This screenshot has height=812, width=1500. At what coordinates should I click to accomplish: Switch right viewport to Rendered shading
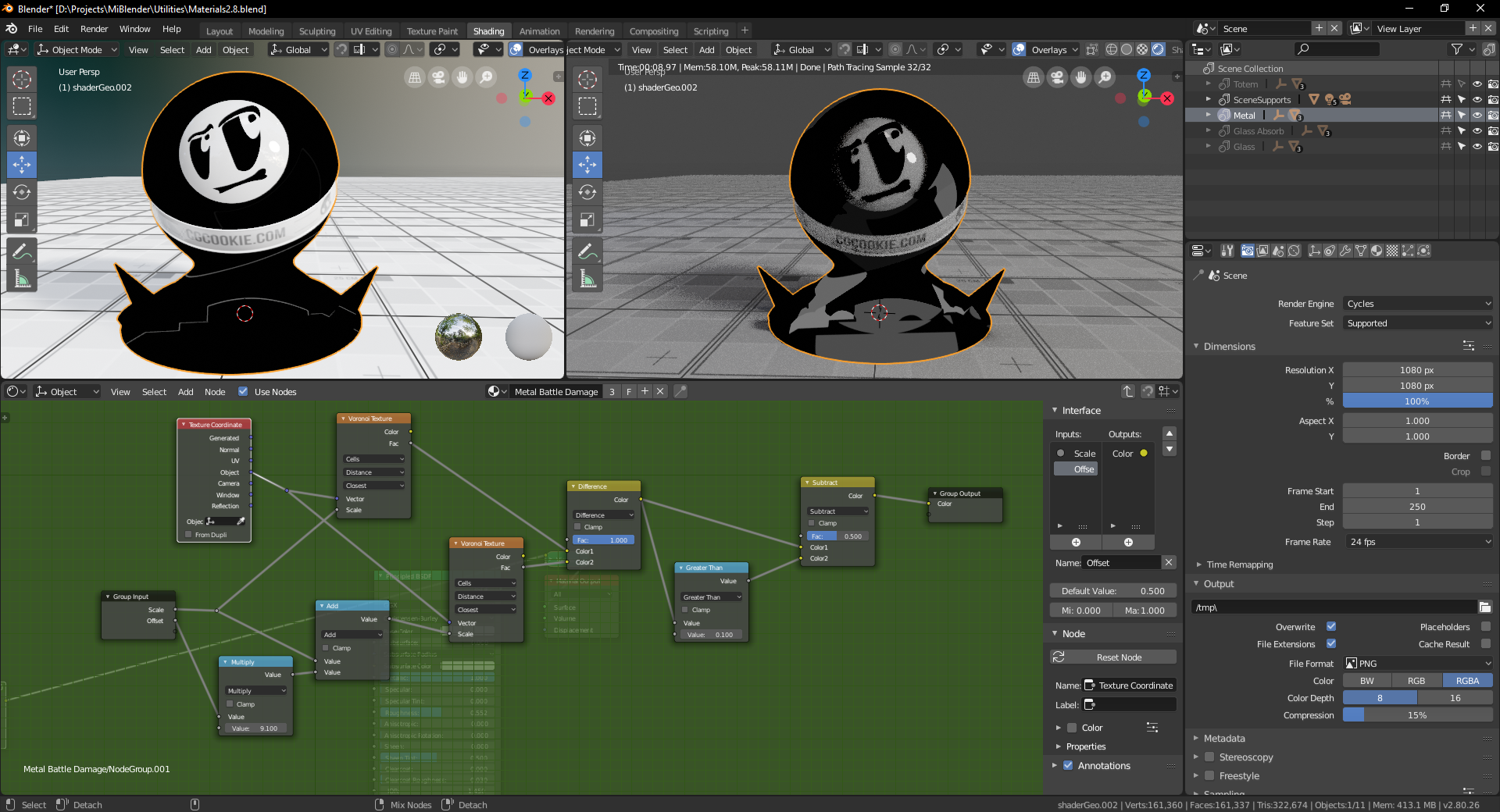coord(1158,49)
